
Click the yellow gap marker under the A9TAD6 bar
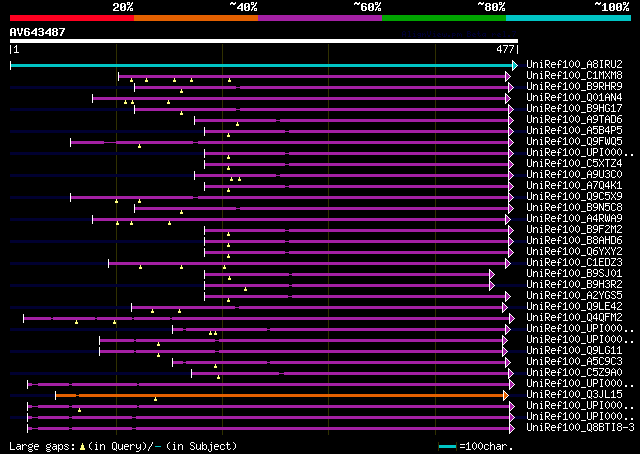tap(238, 124)
